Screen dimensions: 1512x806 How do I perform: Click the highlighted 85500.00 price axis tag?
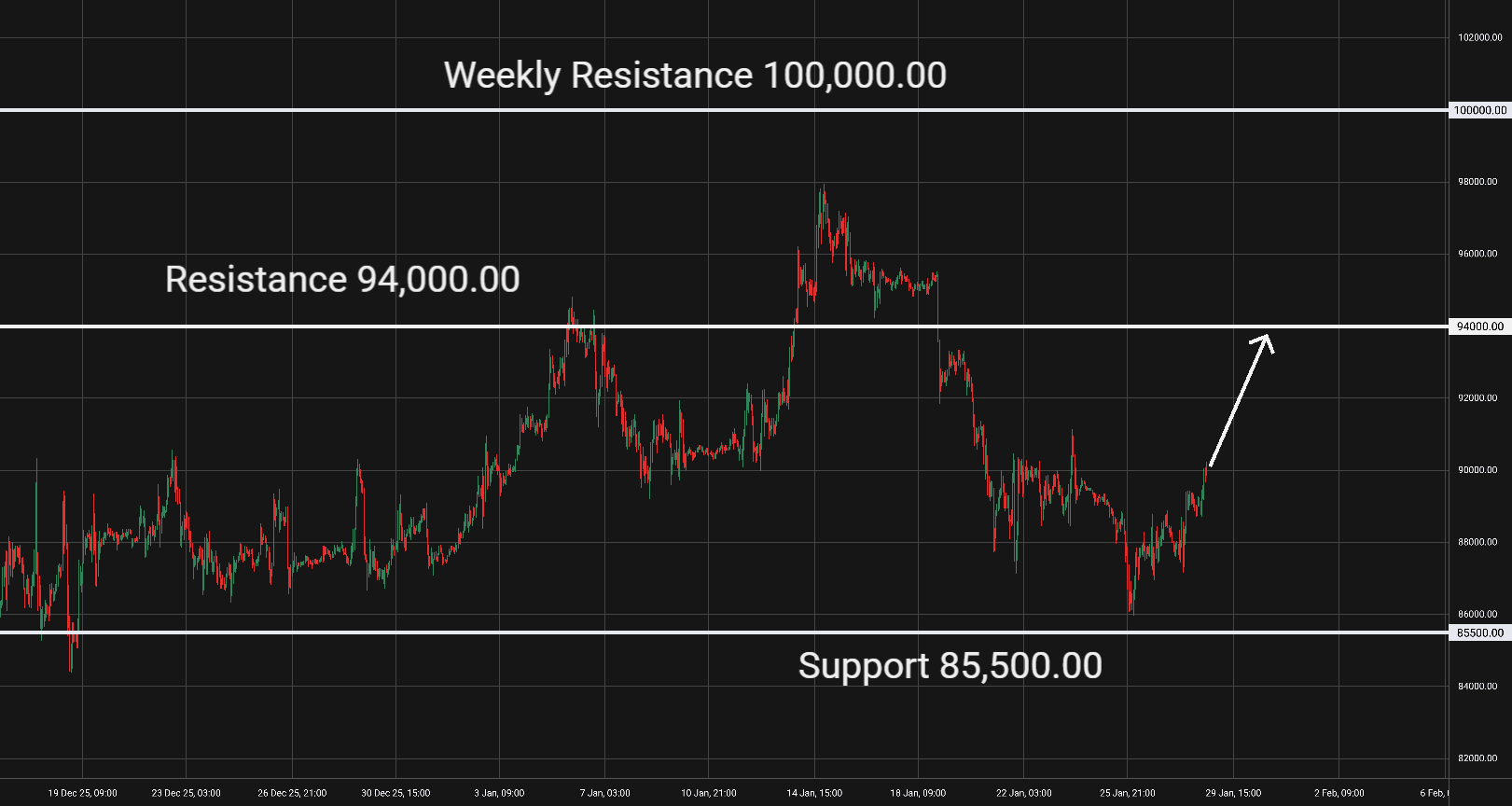pyautogui.click(x=1480, y=632)
